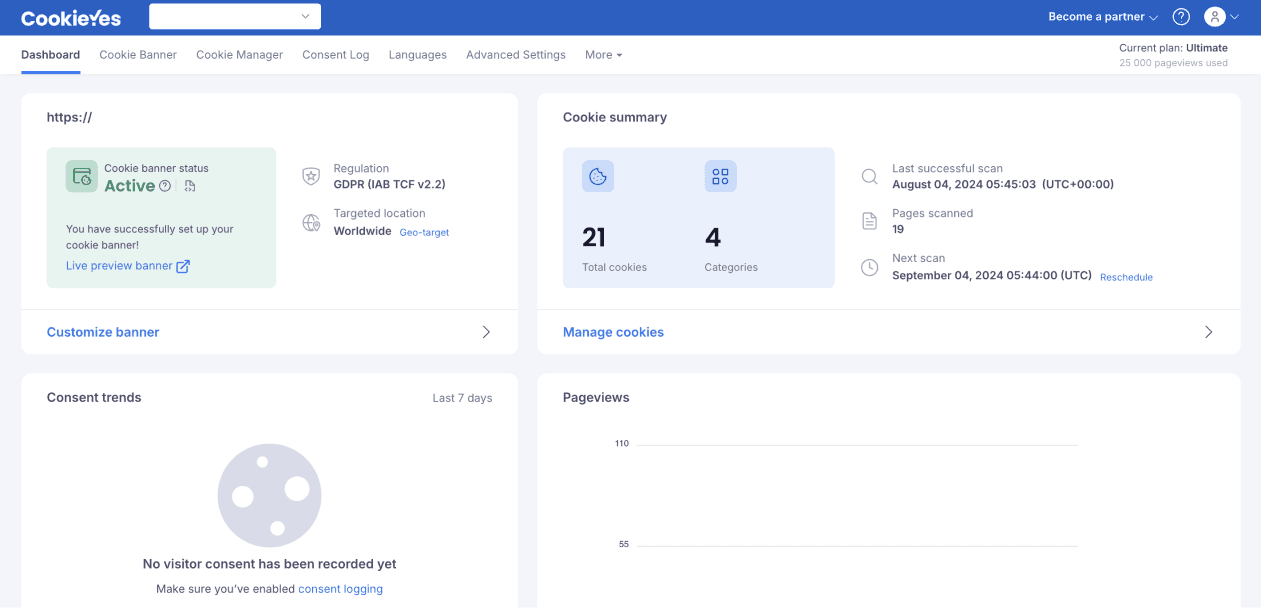This screenshot has height=608, width=1261.
Task: Click the GDPR (IAB TCF v2.2) value
Action: click(x=389, y=185)
